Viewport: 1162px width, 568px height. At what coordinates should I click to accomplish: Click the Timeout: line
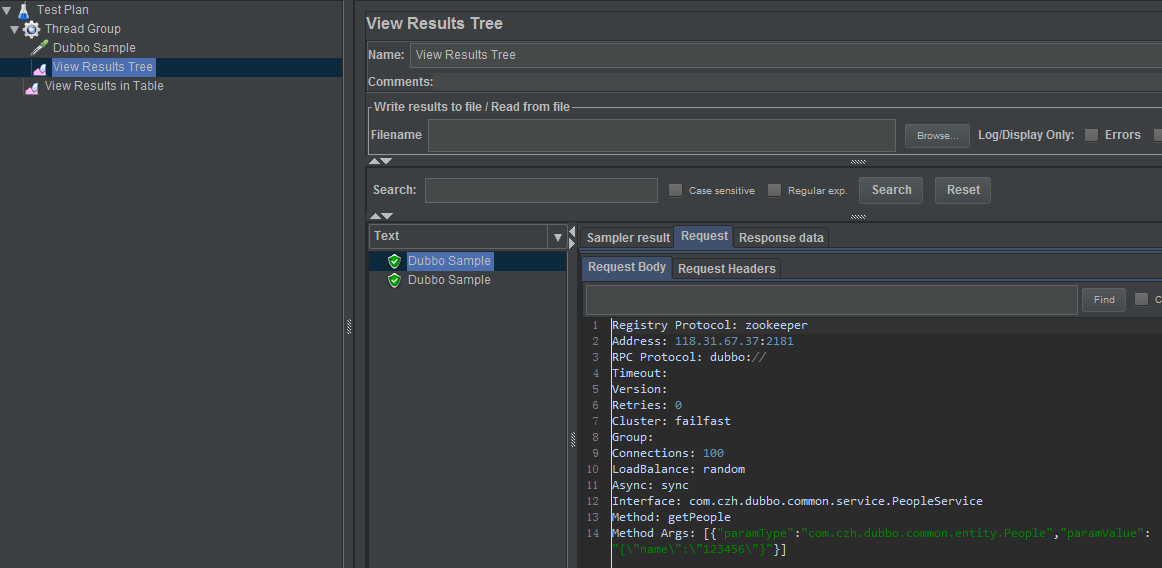pos(640,374)
